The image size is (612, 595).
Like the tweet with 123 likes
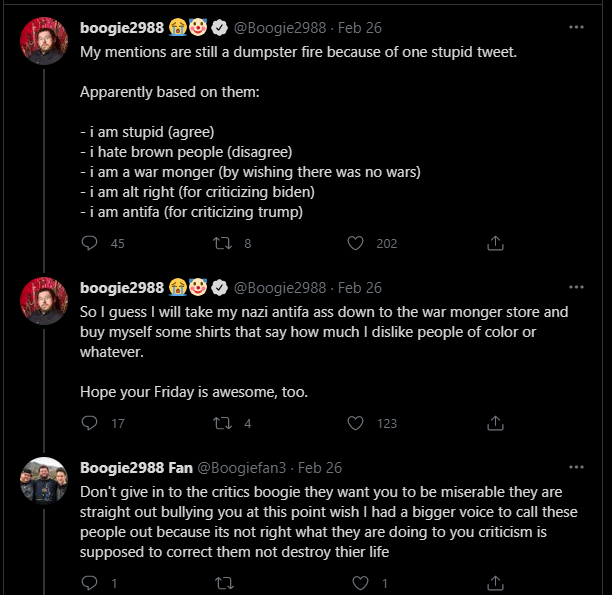356,423
